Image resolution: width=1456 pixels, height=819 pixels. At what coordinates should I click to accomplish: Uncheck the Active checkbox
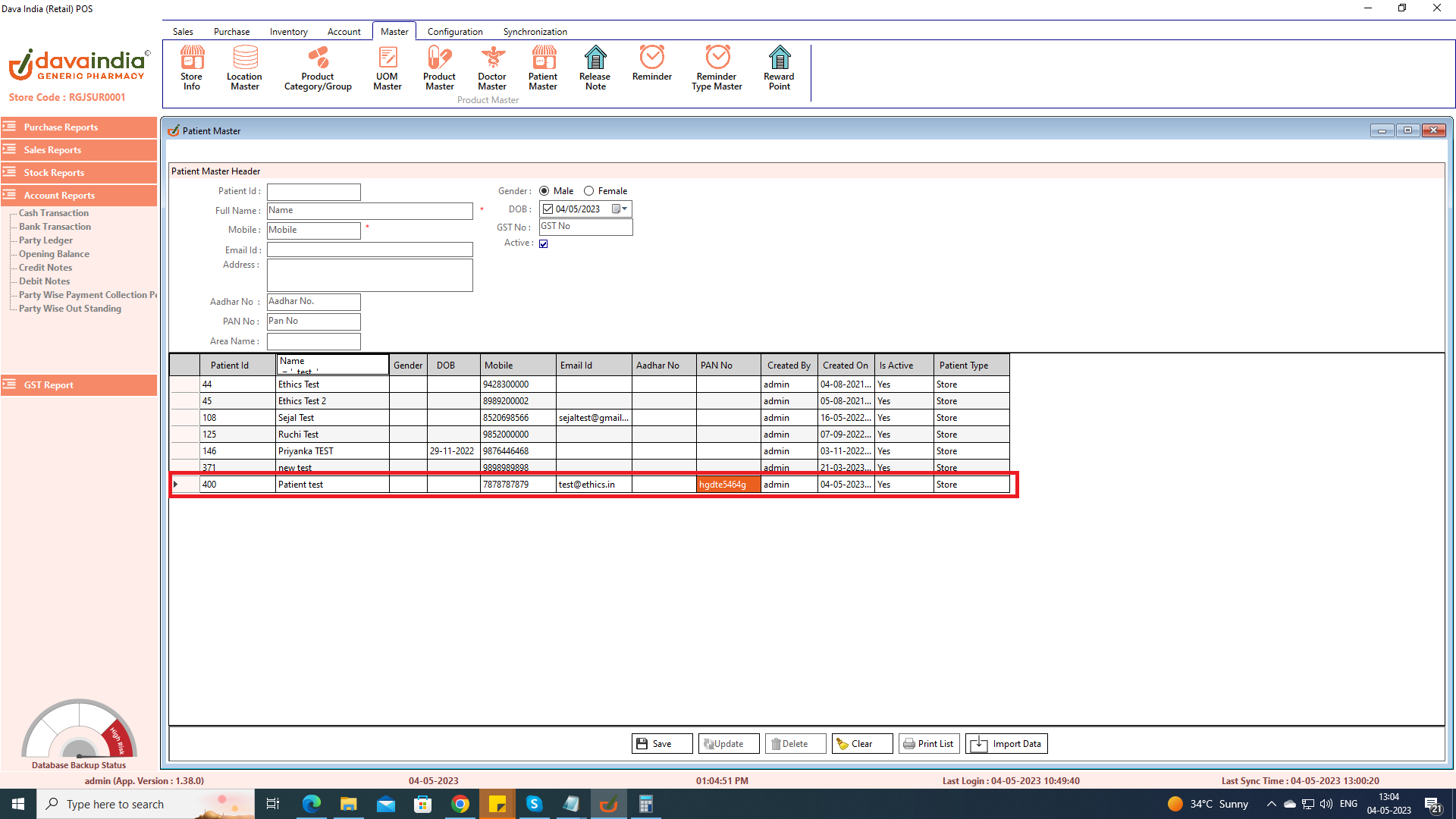pyautogui.click(x=544, y=244)
